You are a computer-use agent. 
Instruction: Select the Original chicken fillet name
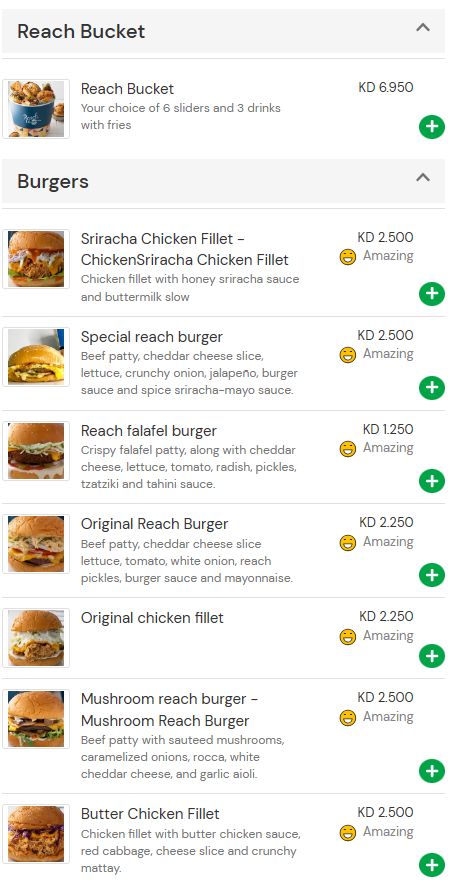(152, 618)
